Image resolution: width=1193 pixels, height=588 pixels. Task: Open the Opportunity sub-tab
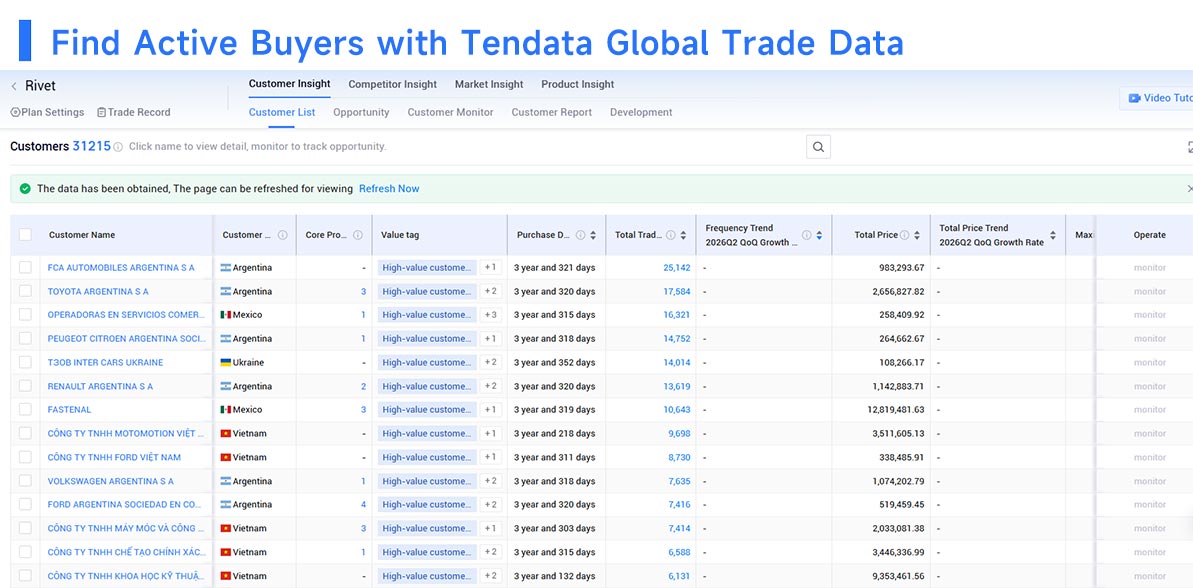pyautogui.click(x=361, y=112)
